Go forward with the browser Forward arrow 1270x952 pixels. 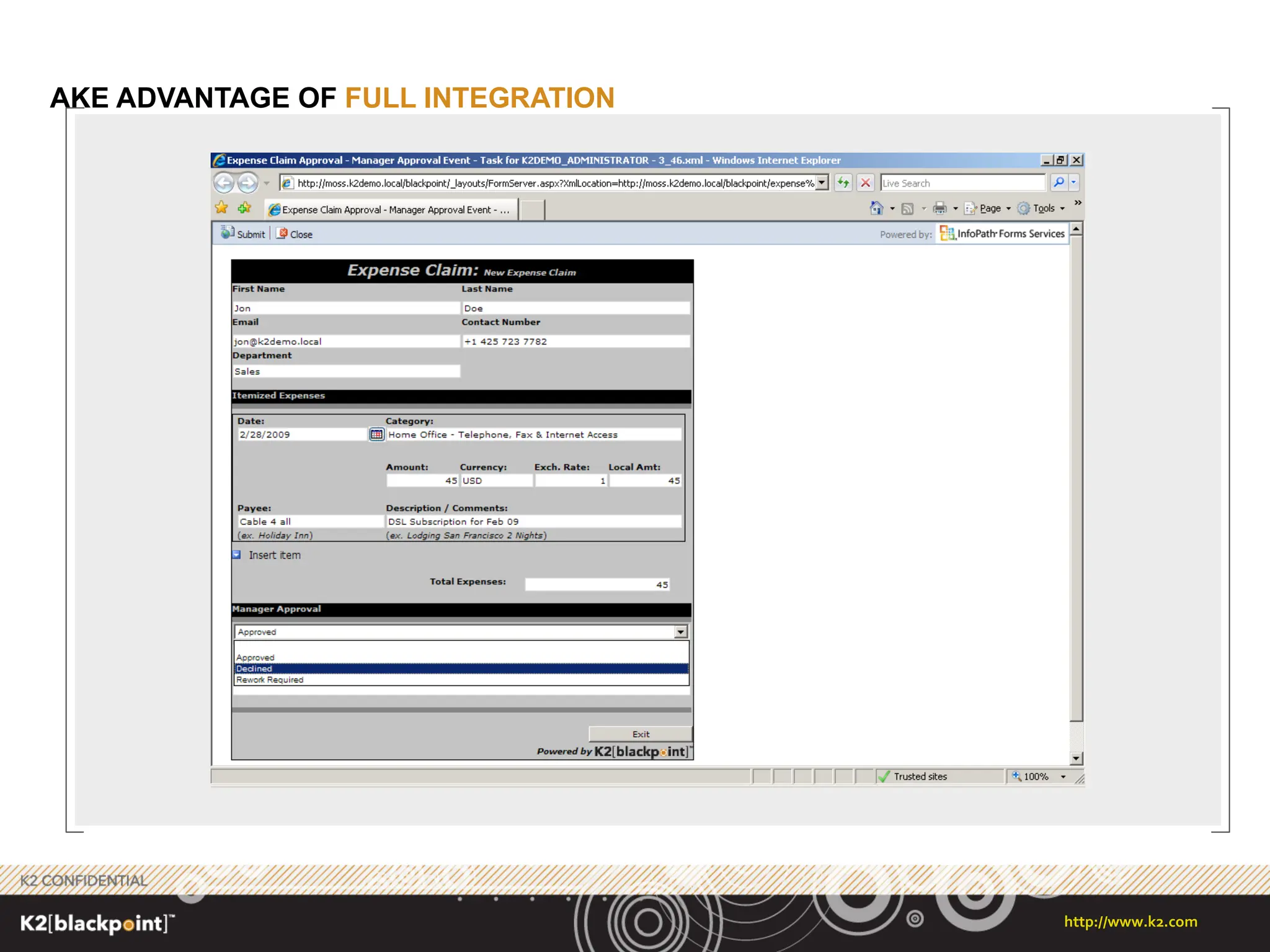(x=248, y=183)
